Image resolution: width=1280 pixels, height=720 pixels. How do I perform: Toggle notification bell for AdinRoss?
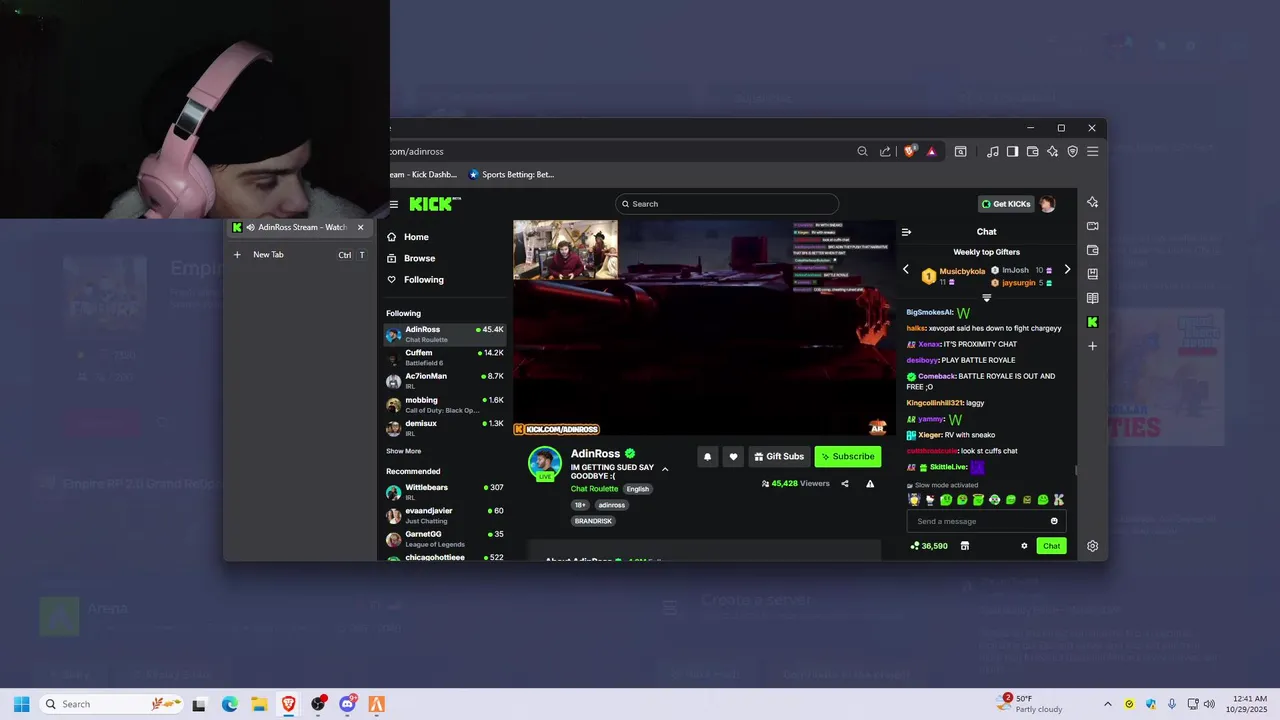pyautogui.click(x=707, y=456)
